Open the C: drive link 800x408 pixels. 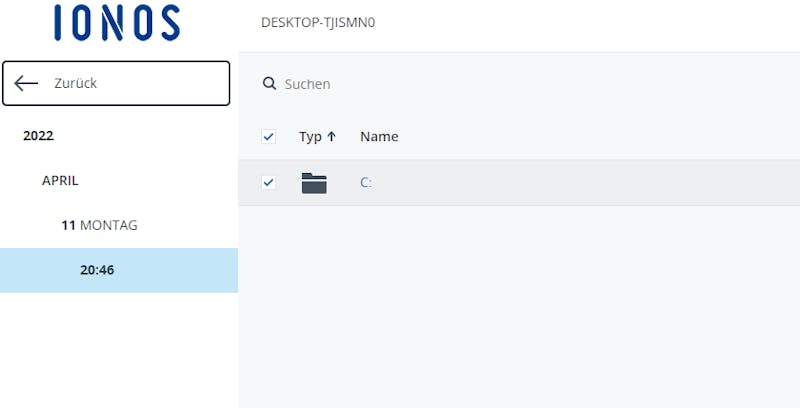(x=366, y=183)
